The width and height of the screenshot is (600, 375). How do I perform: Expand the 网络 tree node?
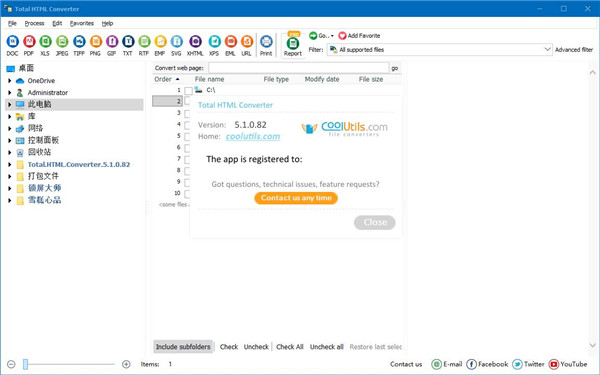[10, 129]
